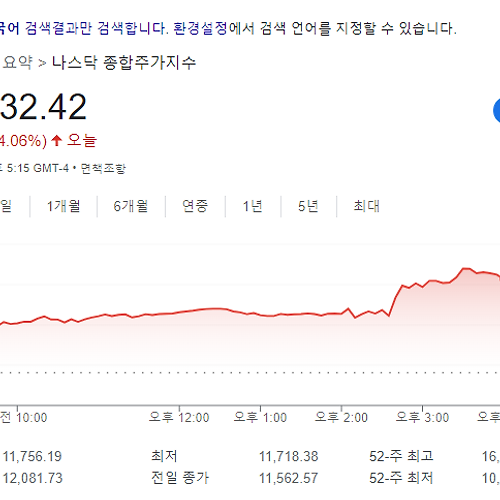Click the red up-arrow change icon
Screen dimensions: 500x500
(x=57, y=140)
